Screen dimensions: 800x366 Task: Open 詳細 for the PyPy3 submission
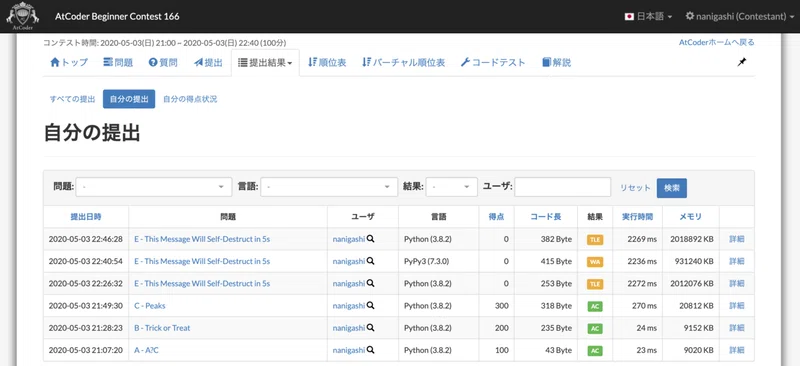pyautogui.click(x=736, y=261)
